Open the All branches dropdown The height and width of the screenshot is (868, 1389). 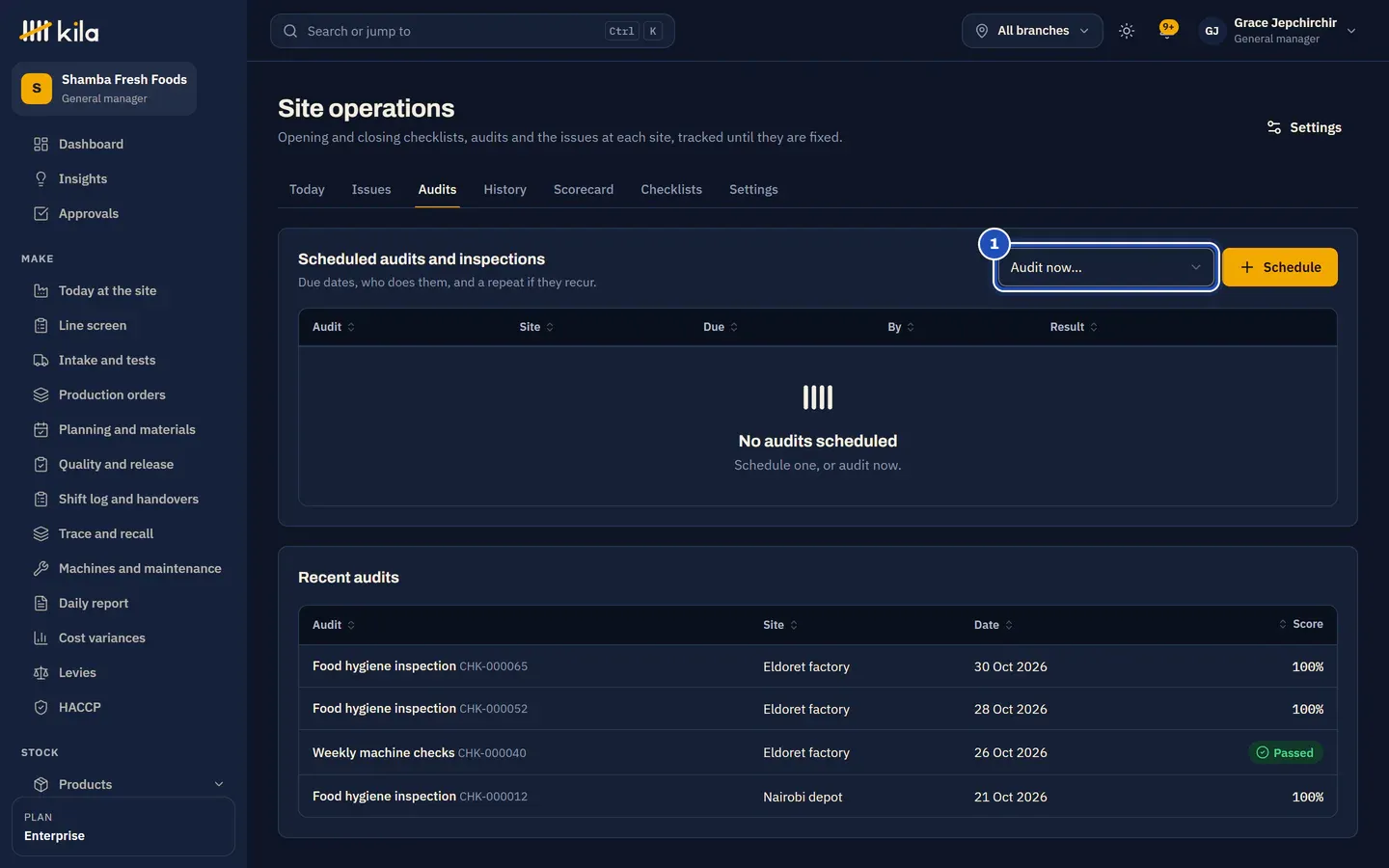tap(1032, 31)
